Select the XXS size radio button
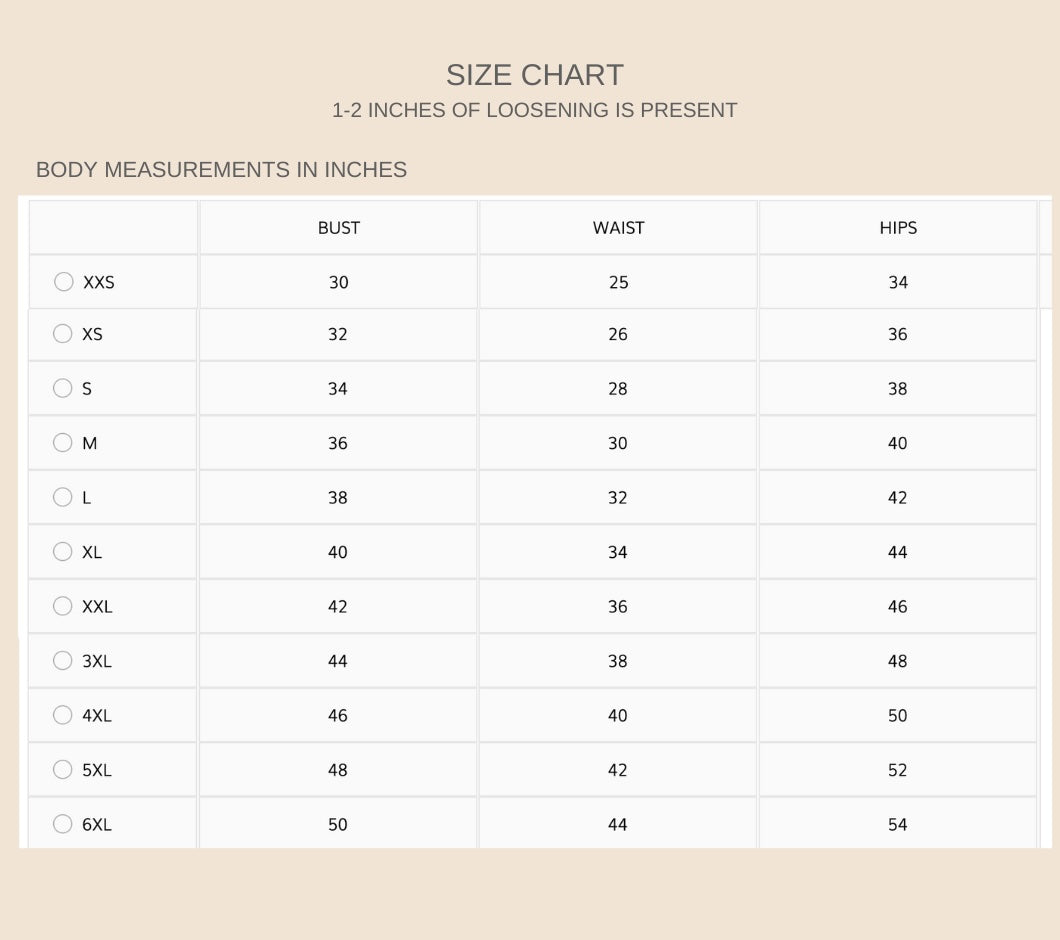This screenshot has height=940, width=1060. coord(64,282)
